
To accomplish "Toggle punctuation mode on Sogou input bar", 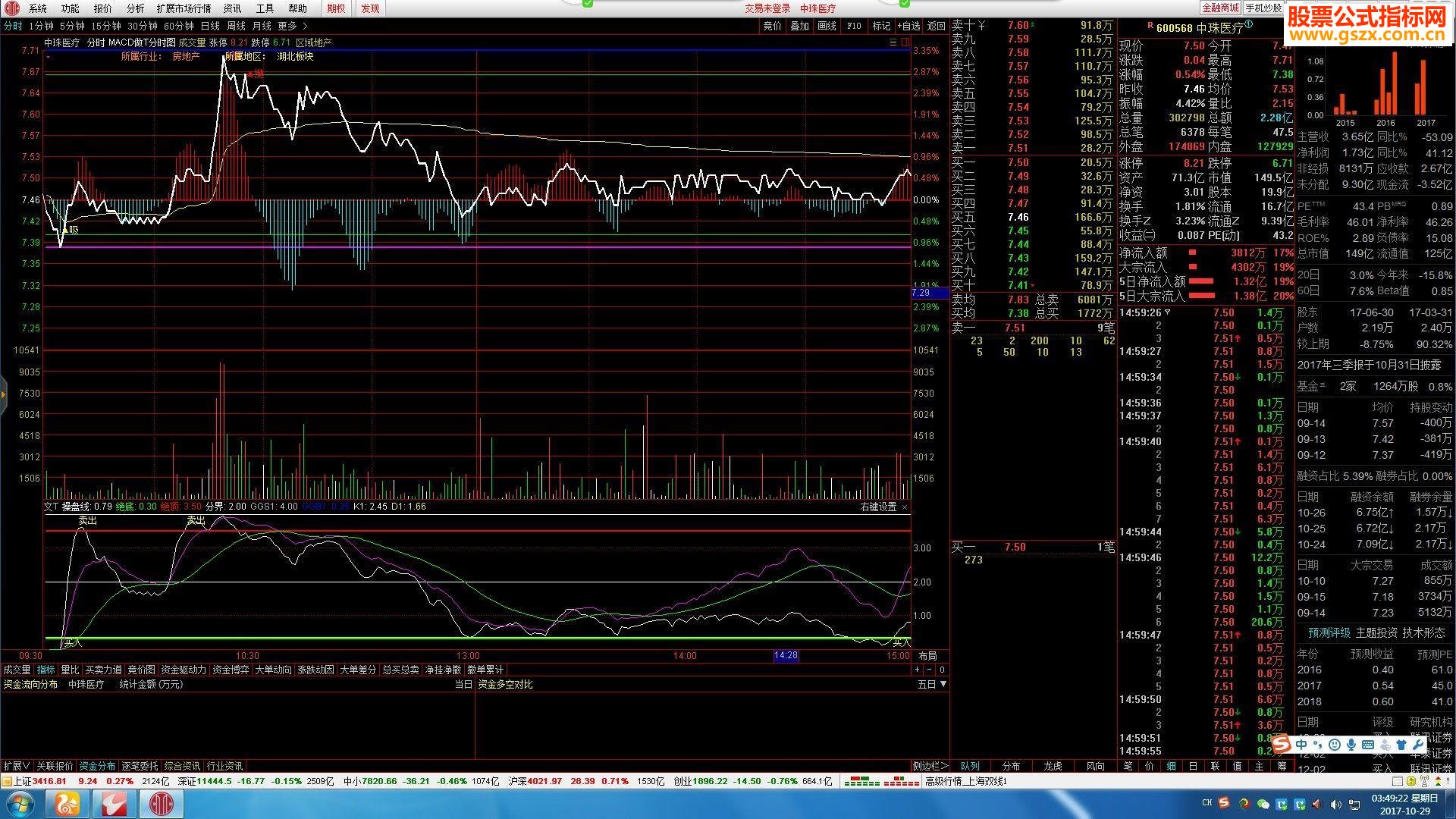I will pos(1318,745).
